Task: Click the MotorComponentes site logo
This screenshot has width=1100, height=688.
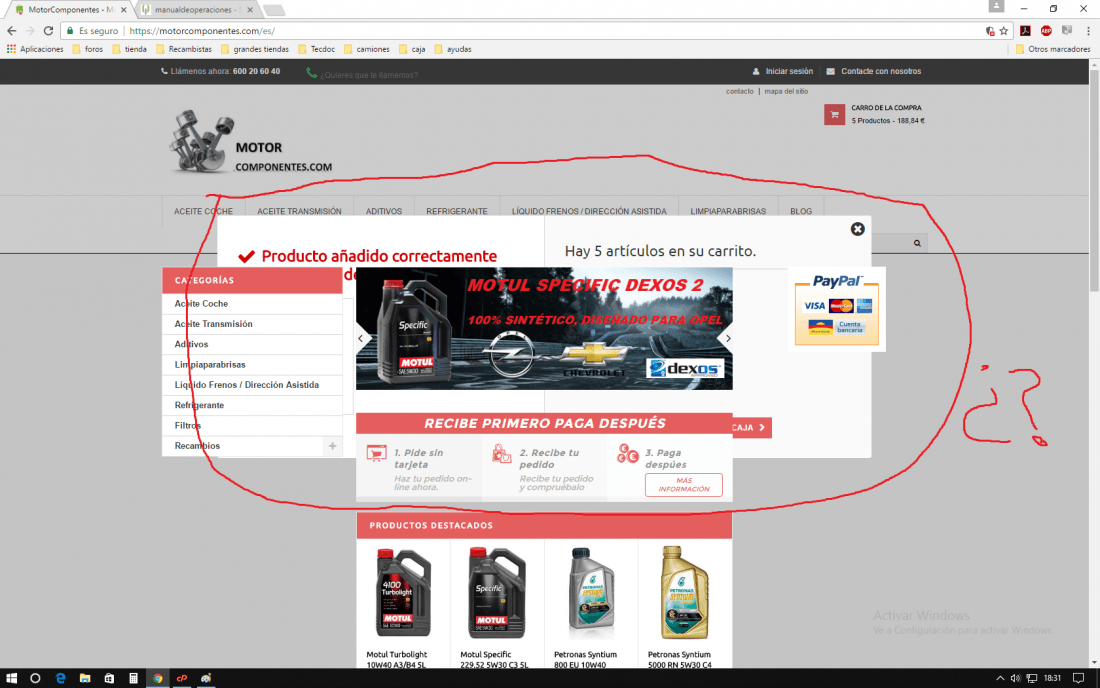Action: tap(250, 142)
